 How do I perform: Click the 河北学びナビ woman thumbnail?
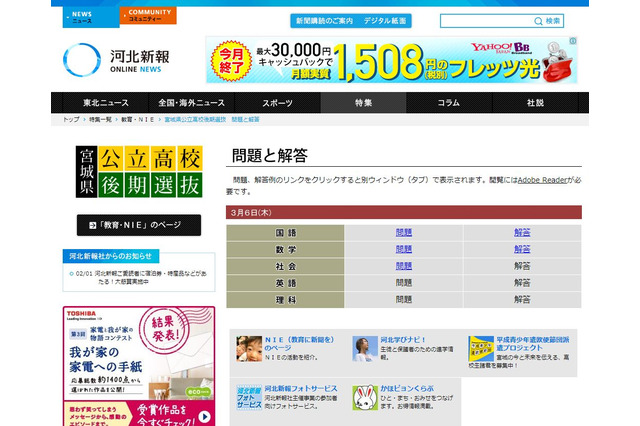pyautogui.click(x=365, y=349)
